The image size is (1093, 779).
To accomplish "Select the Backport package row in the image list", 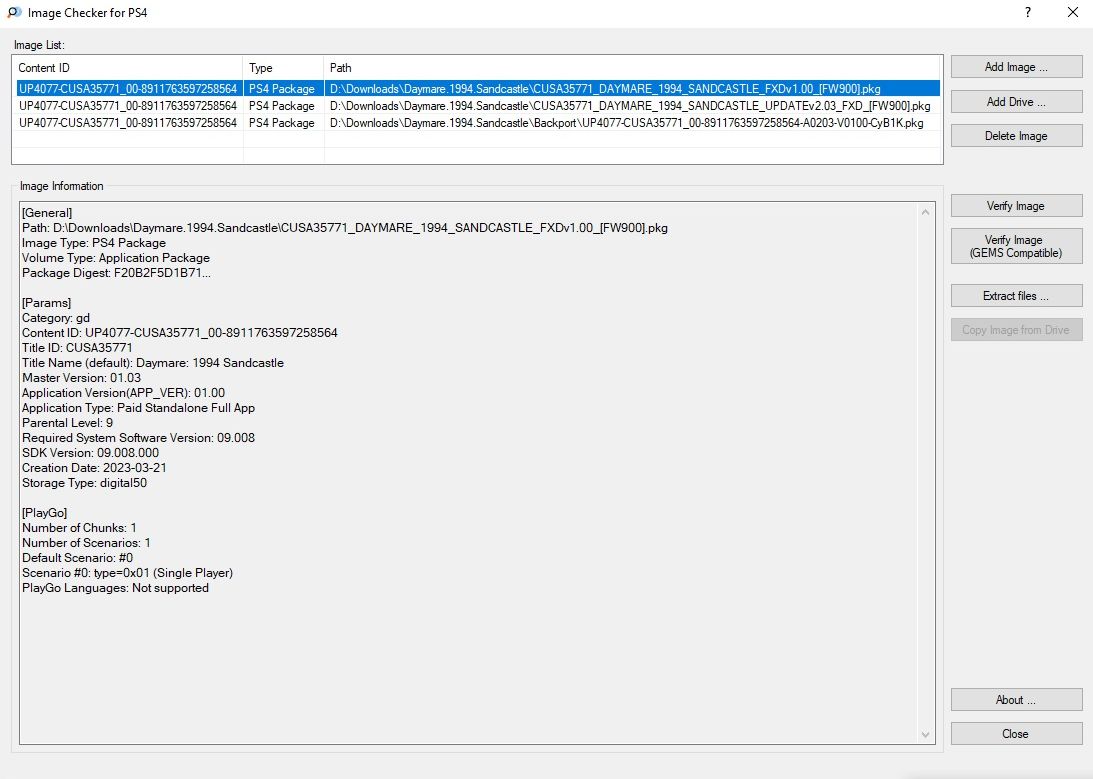I will click(477, 123).
